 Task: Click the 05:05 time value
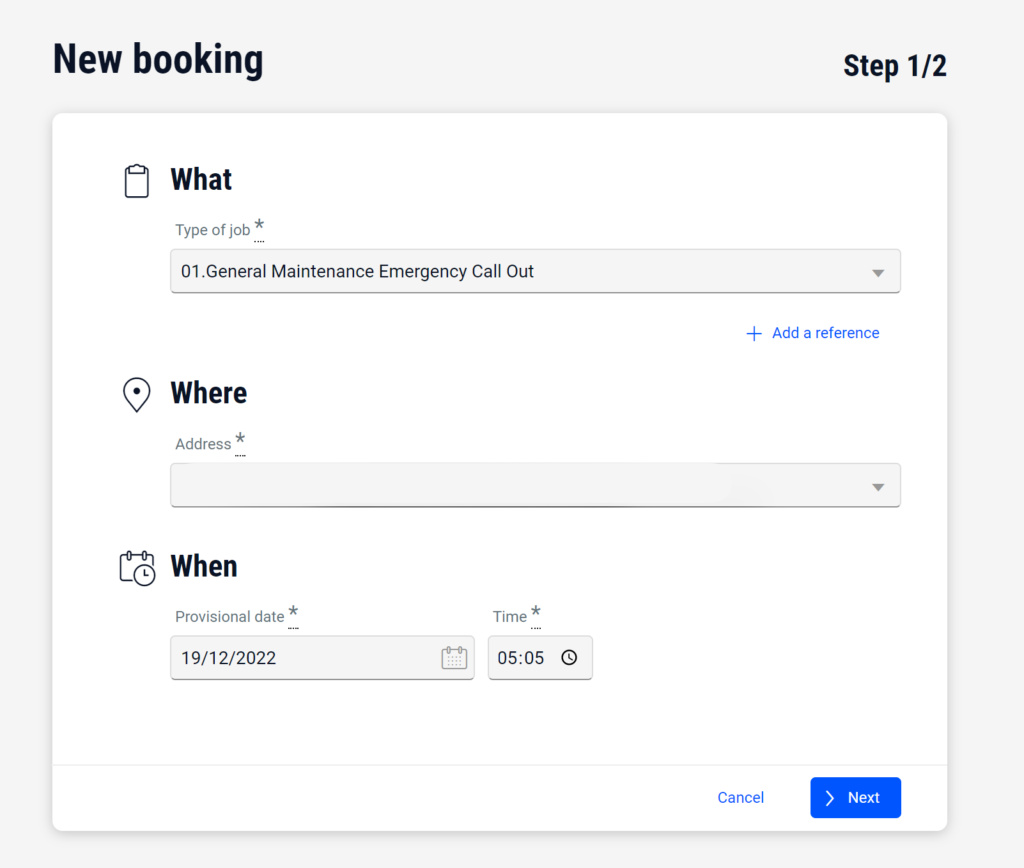[520, 658]
